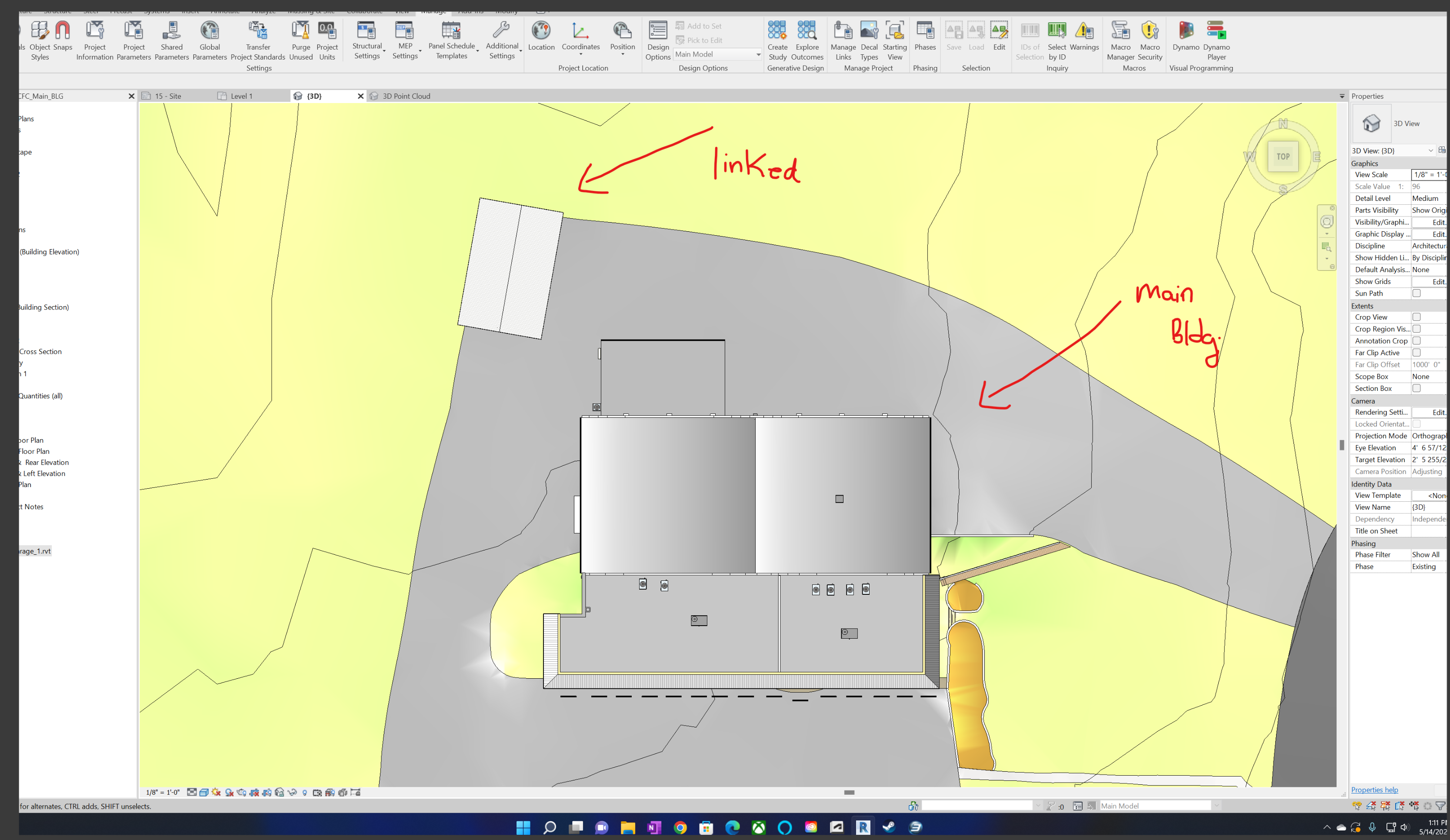Viewport: 1450px width, 840px height.
Task: Expand the 3D View type selector dropdown
Action: 1430,151
